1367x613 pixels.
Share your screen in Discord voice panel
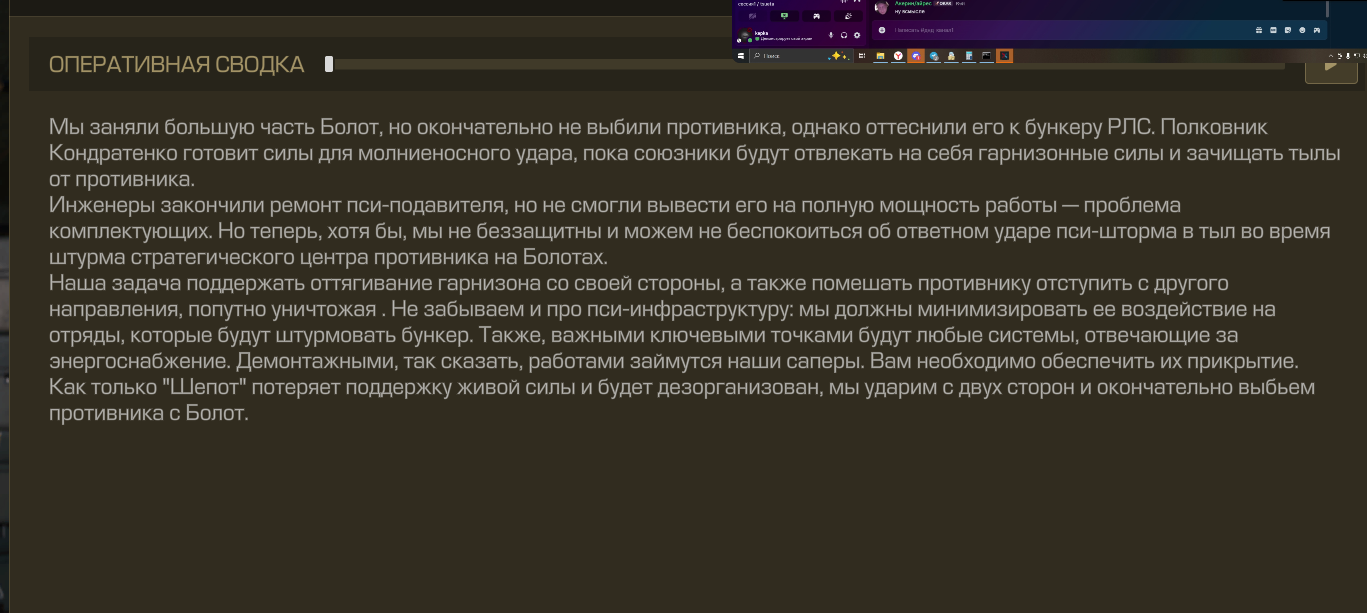784,16
